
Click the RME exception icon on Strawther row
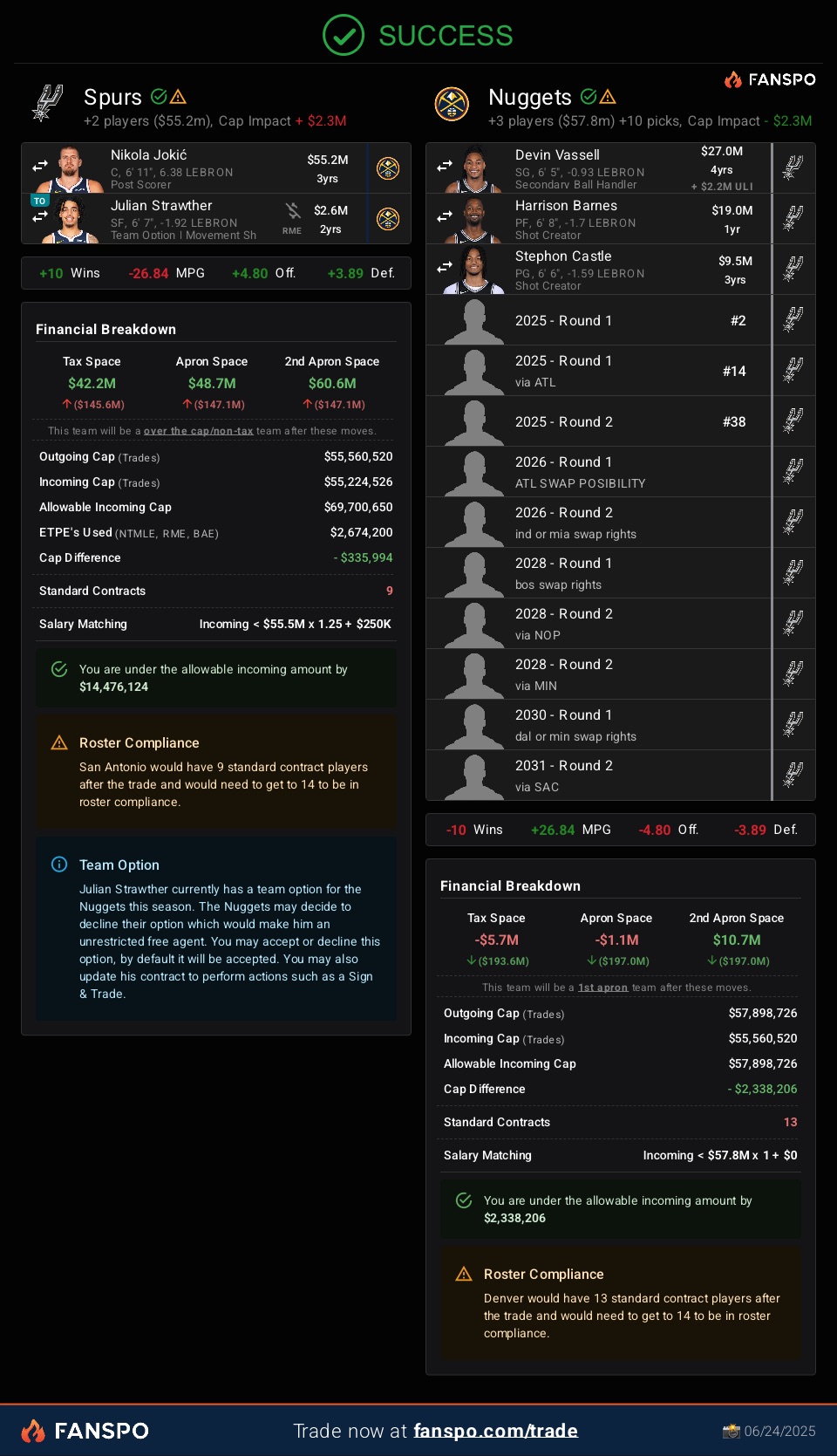(x=293, y=210)
